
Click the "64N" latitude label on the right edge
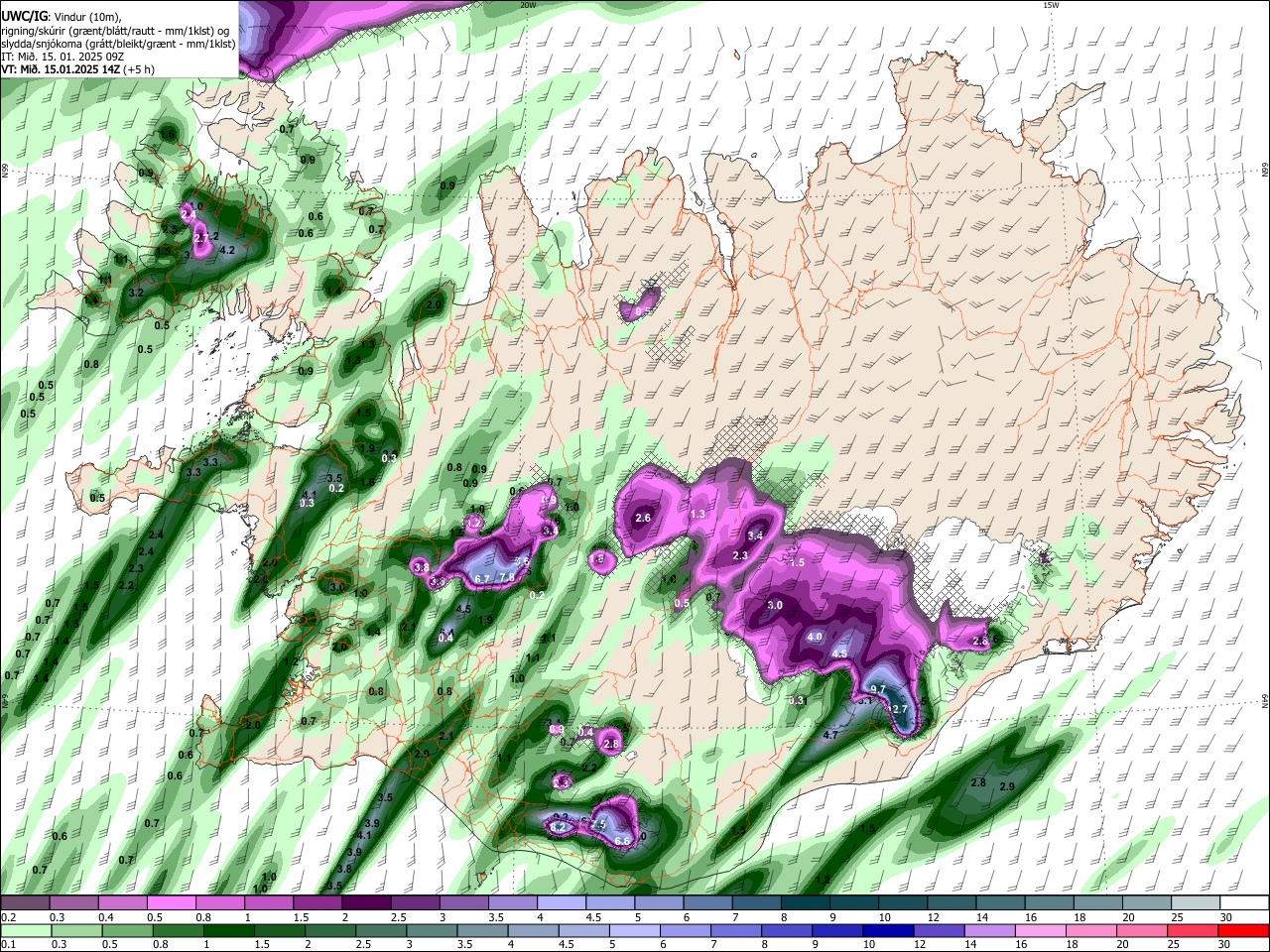[x=1265, y=701]
